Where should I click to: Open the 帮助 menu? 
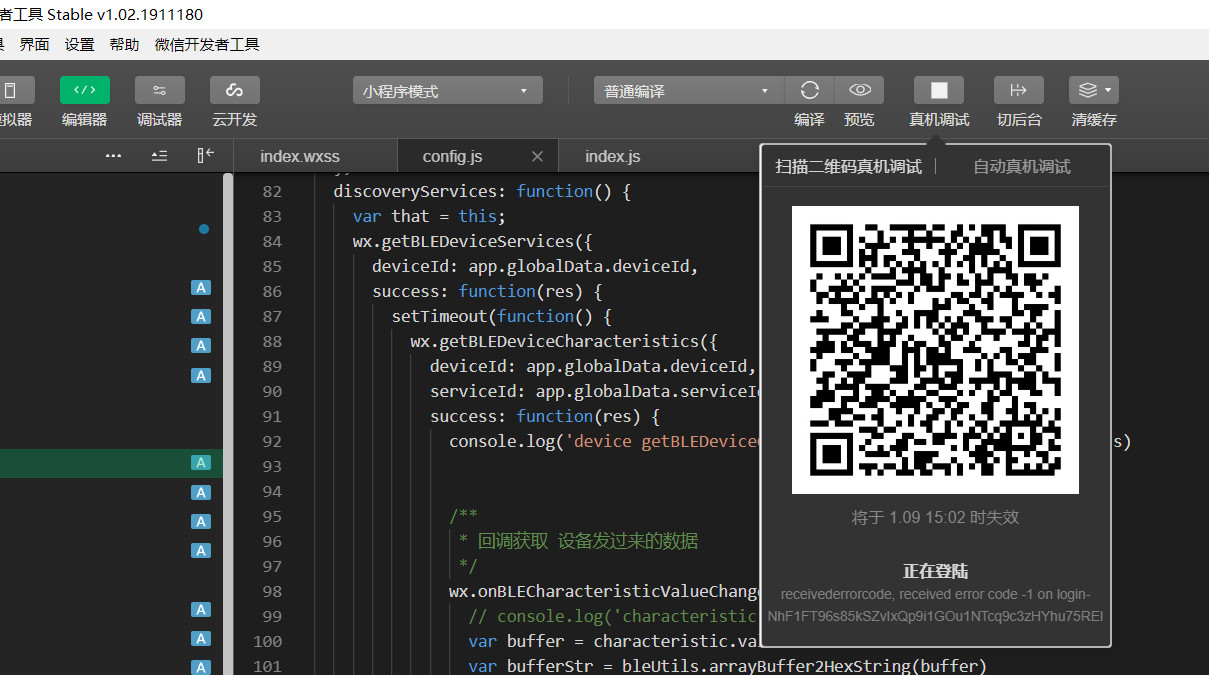tap(125, 44)
